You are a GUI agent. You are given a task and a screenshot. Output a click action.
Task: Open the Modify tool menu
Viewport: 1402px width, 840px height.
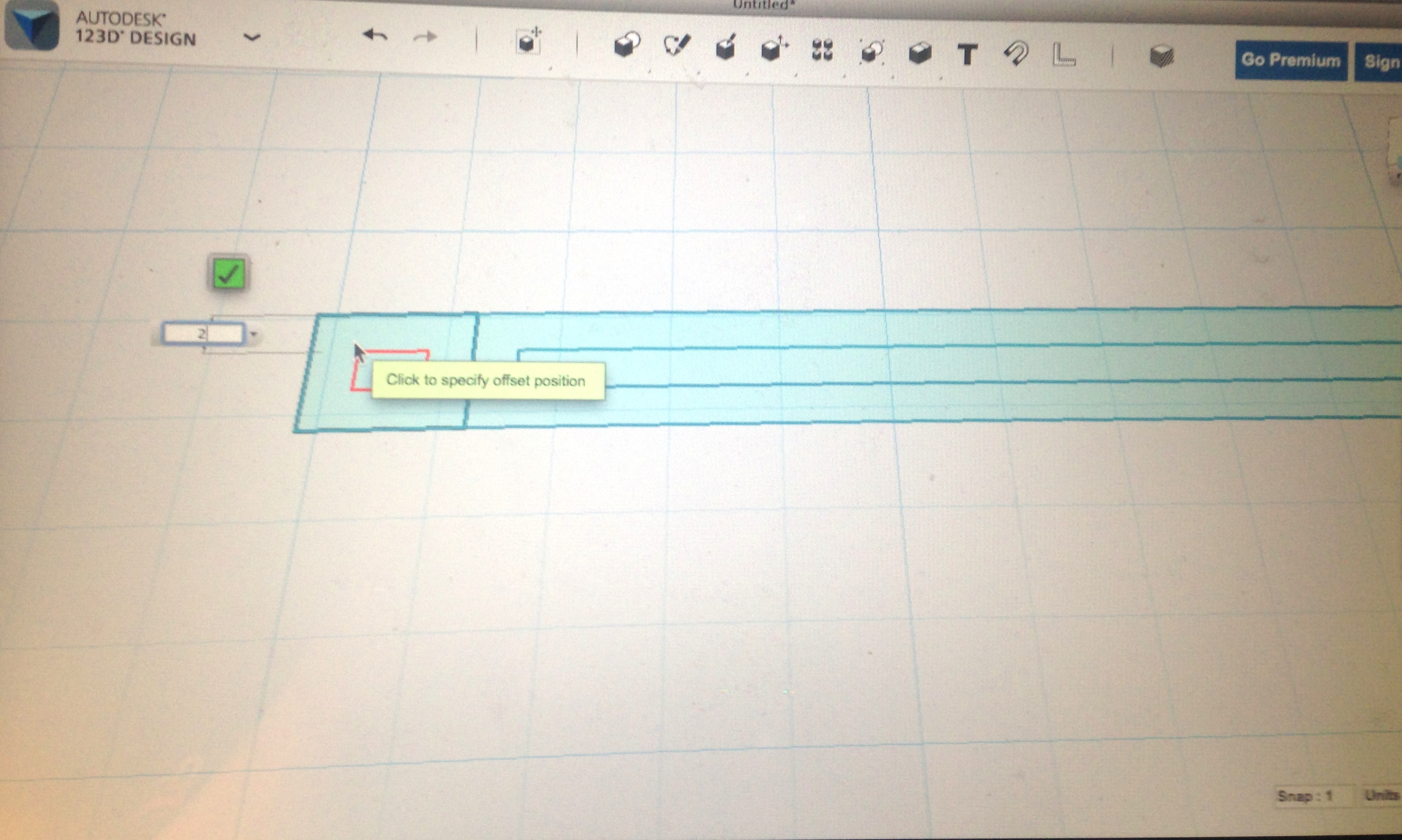pyautogui.click(x=774, y=49)
